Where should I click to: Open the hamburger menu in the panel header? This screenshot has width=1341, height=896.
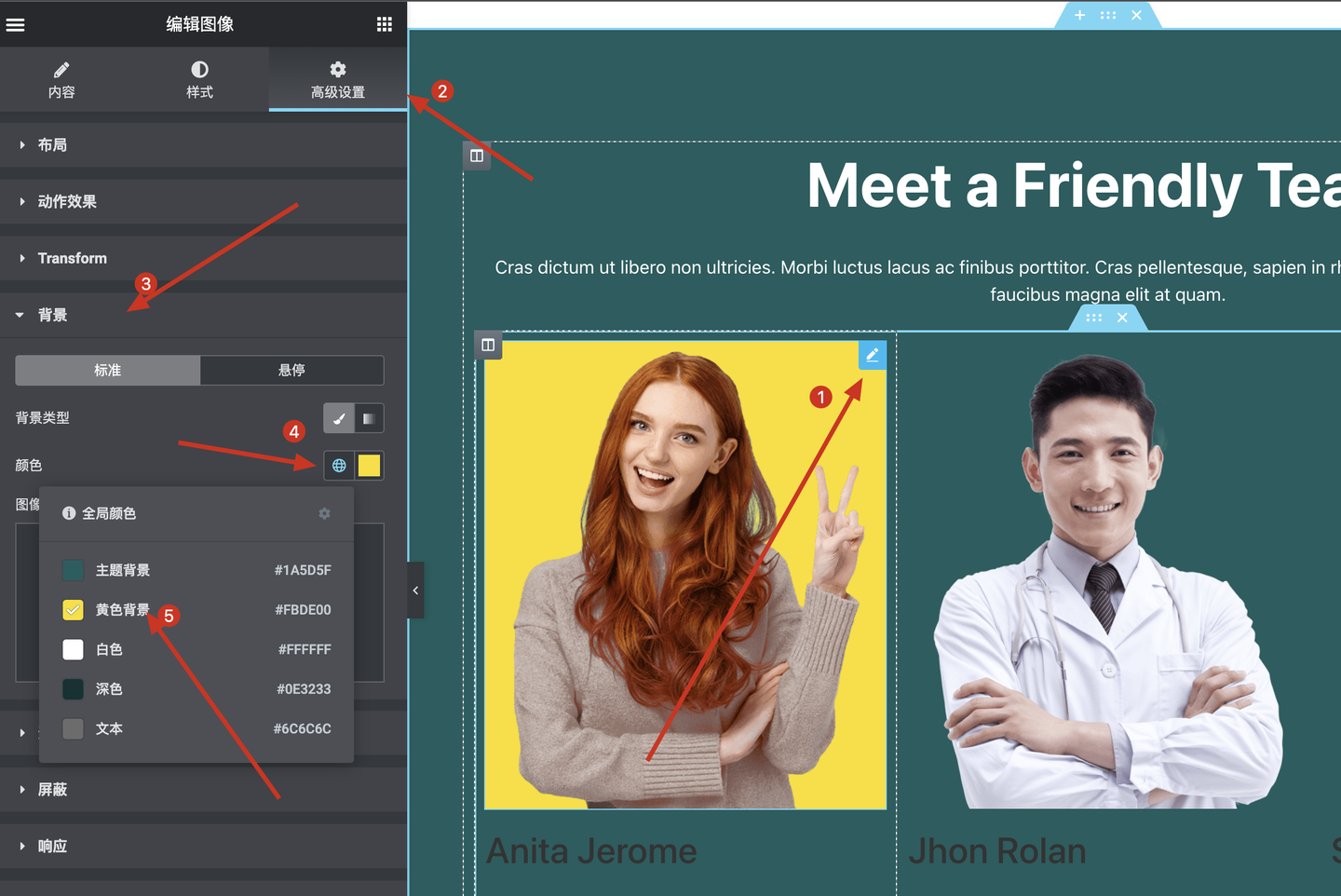click(x=15, y=25)
